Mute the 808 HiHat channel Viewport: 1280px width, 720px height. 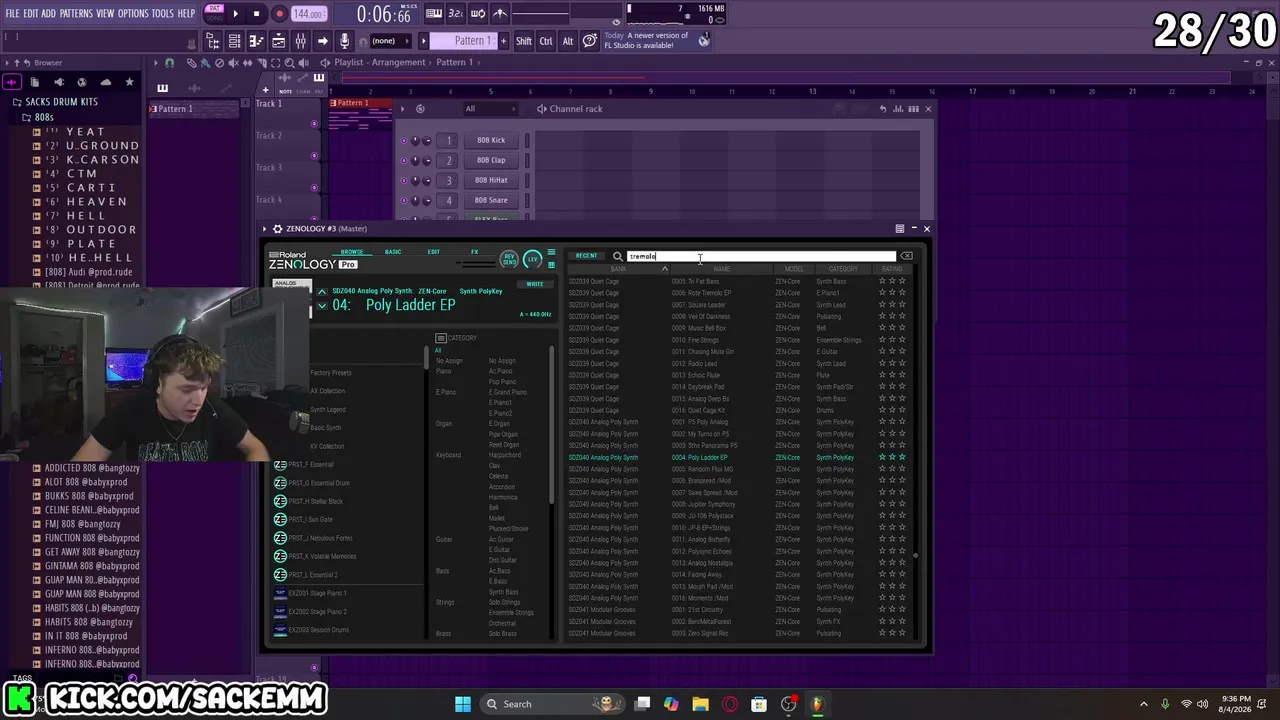click(x=404, y=180)
